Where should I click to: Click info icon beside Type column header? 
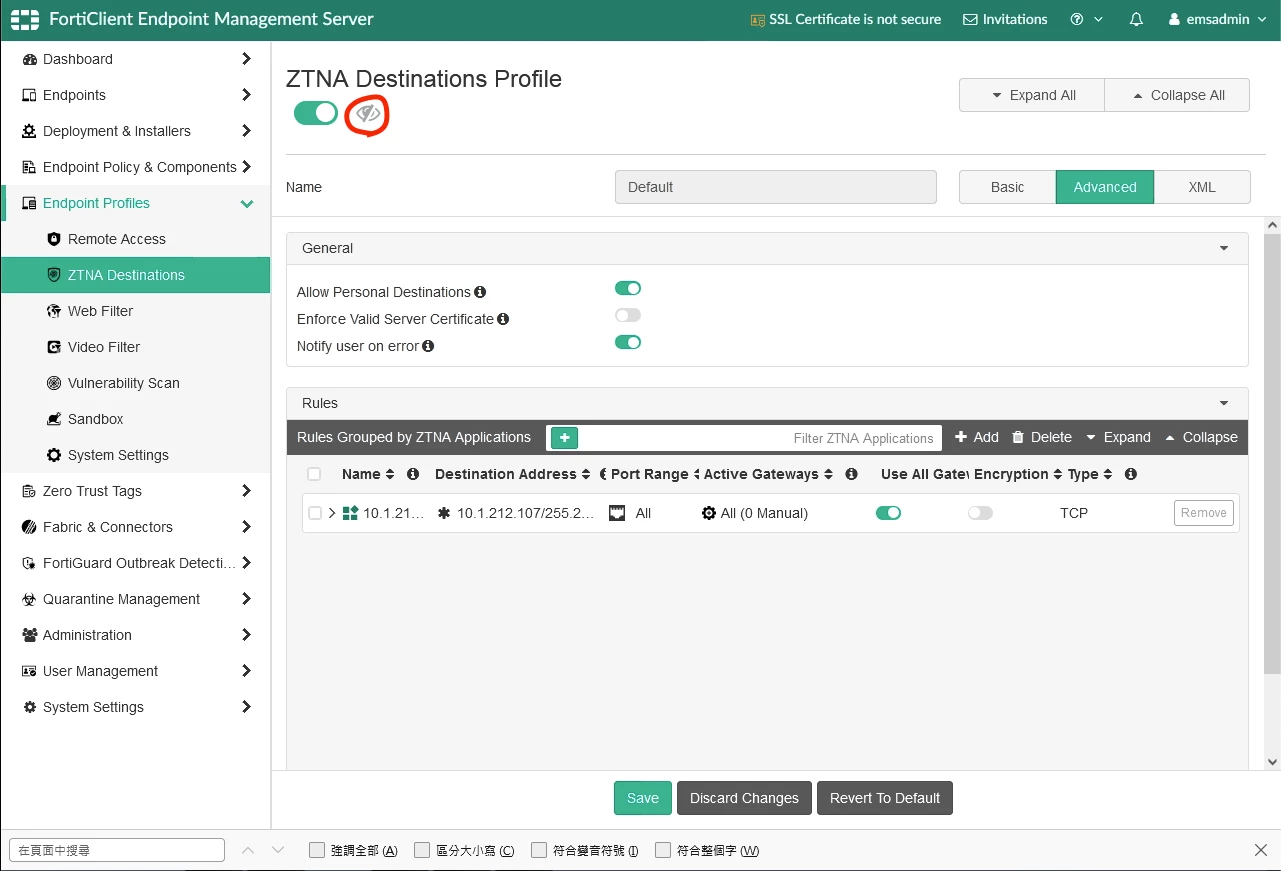coord(1131,474)
